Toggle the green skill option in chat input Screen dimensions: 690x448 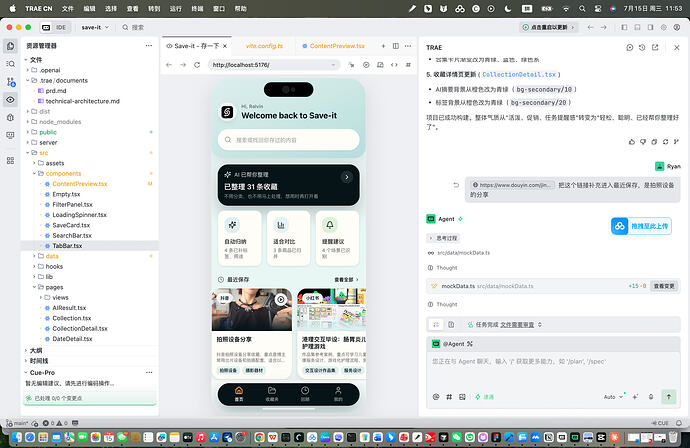tap(484, 397)
